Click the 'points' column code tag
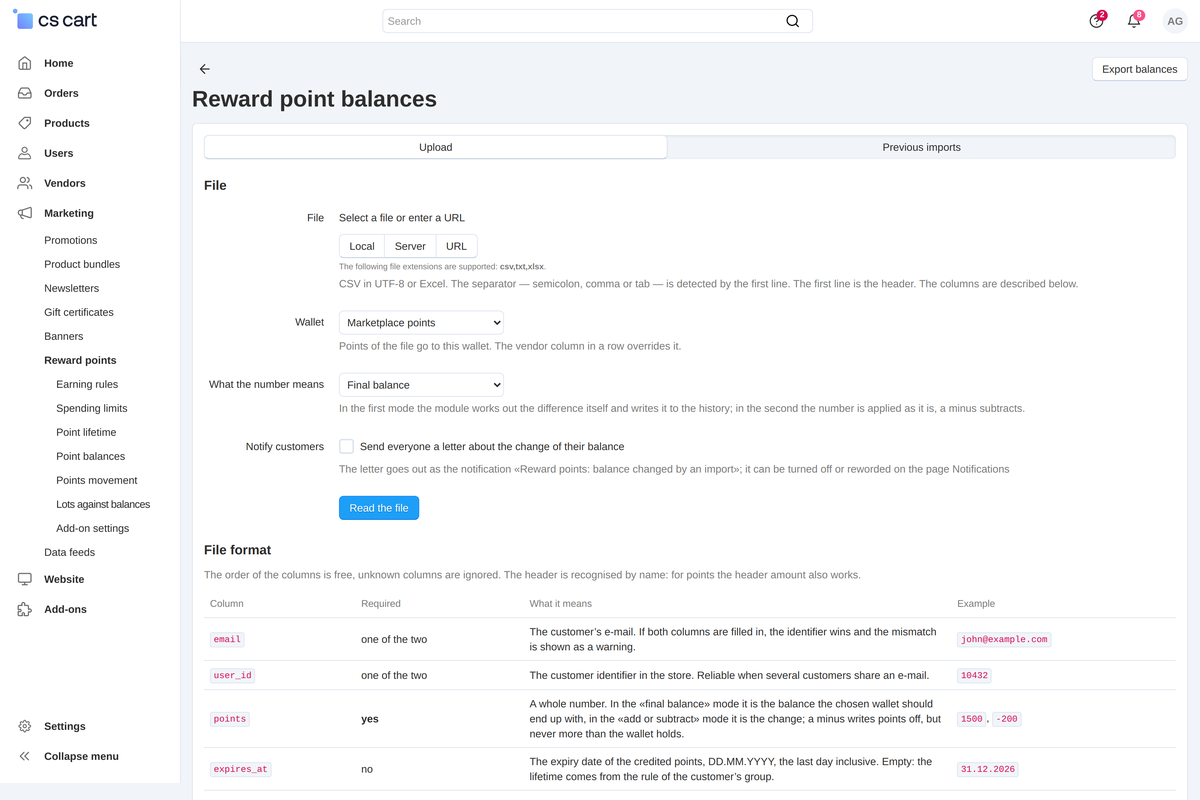 pyautogui.click(x=230, y=719)
